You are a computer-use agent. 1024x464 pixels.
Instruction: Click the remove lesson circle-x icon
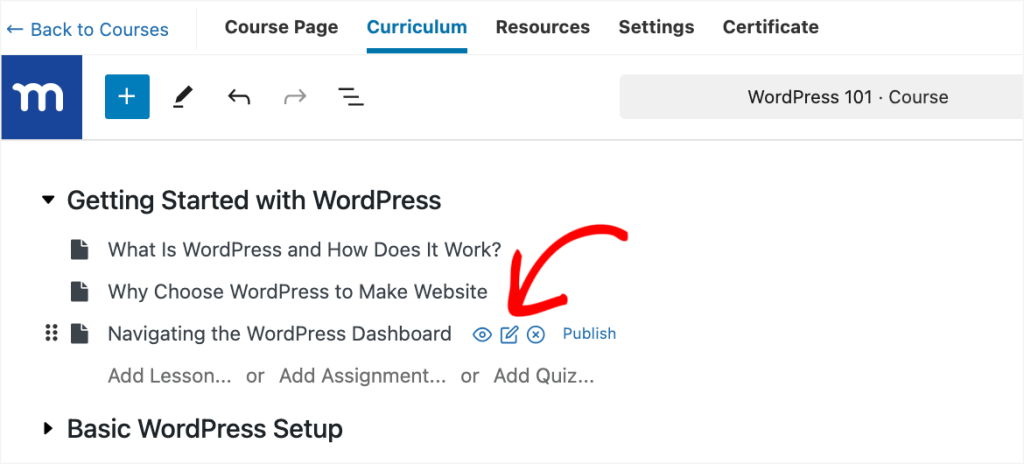pos(536,334)
